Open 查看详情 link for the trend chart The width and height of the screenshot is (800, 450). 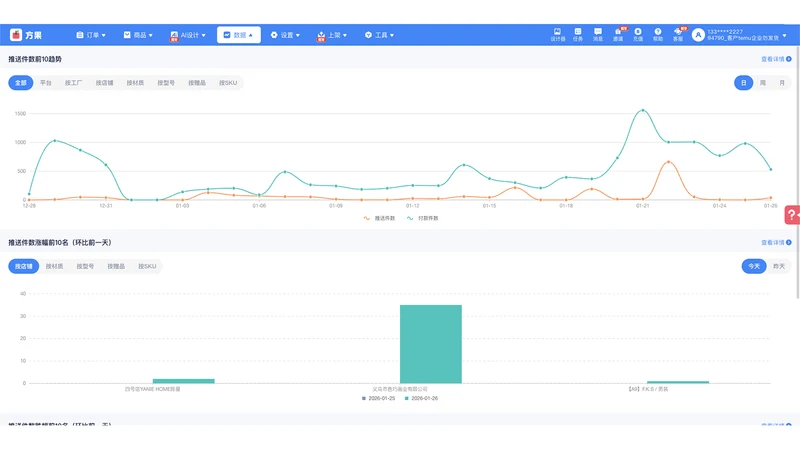tap(776, 59)
